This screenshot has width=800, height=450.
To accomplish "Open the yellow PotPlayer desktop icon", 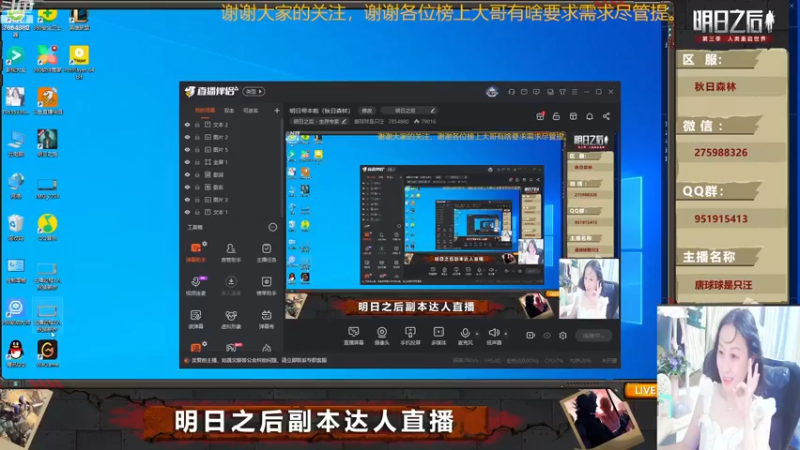I will click(x=79, y=61).
